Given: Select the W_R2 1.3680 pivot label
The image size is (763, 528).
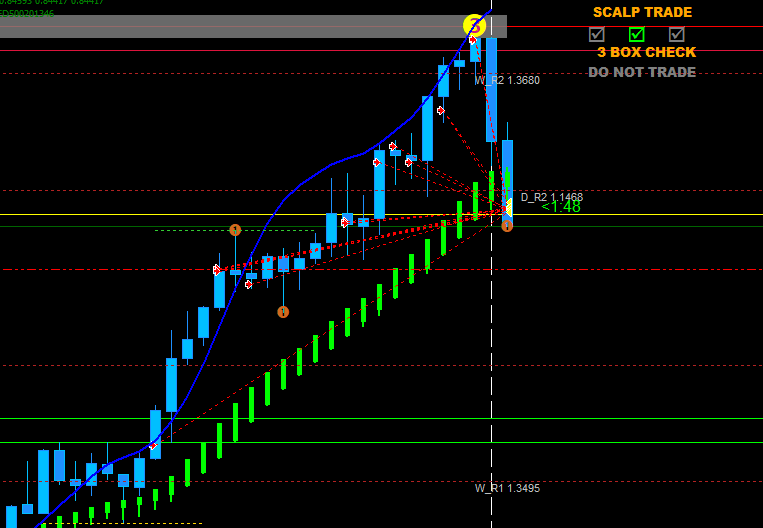Looking at the screenshot, I should pyautogui.click(x=508, y=80).
